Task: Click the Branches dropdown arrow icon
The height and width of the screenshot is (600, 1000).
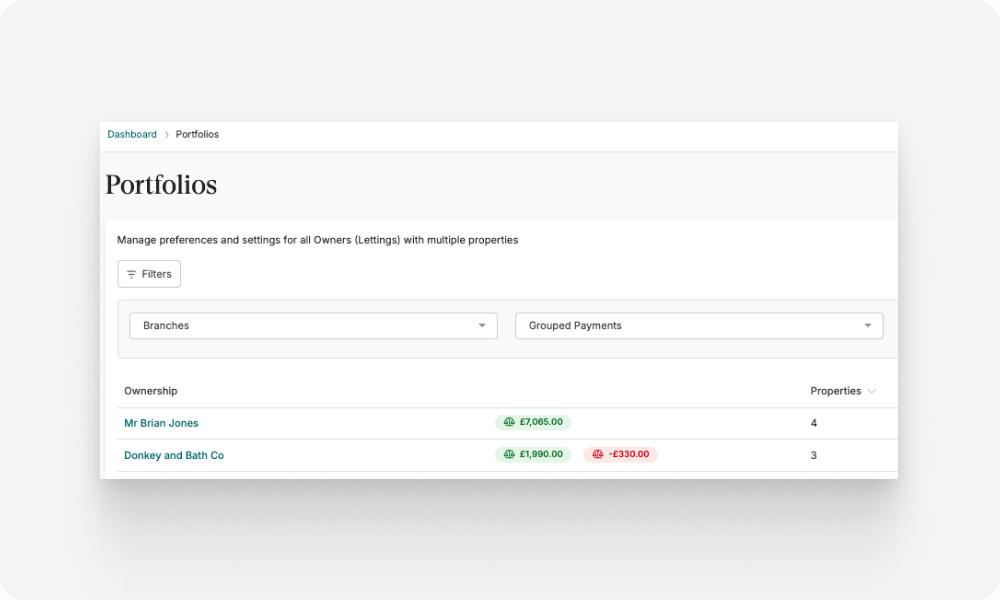Action: coord(484,325)
